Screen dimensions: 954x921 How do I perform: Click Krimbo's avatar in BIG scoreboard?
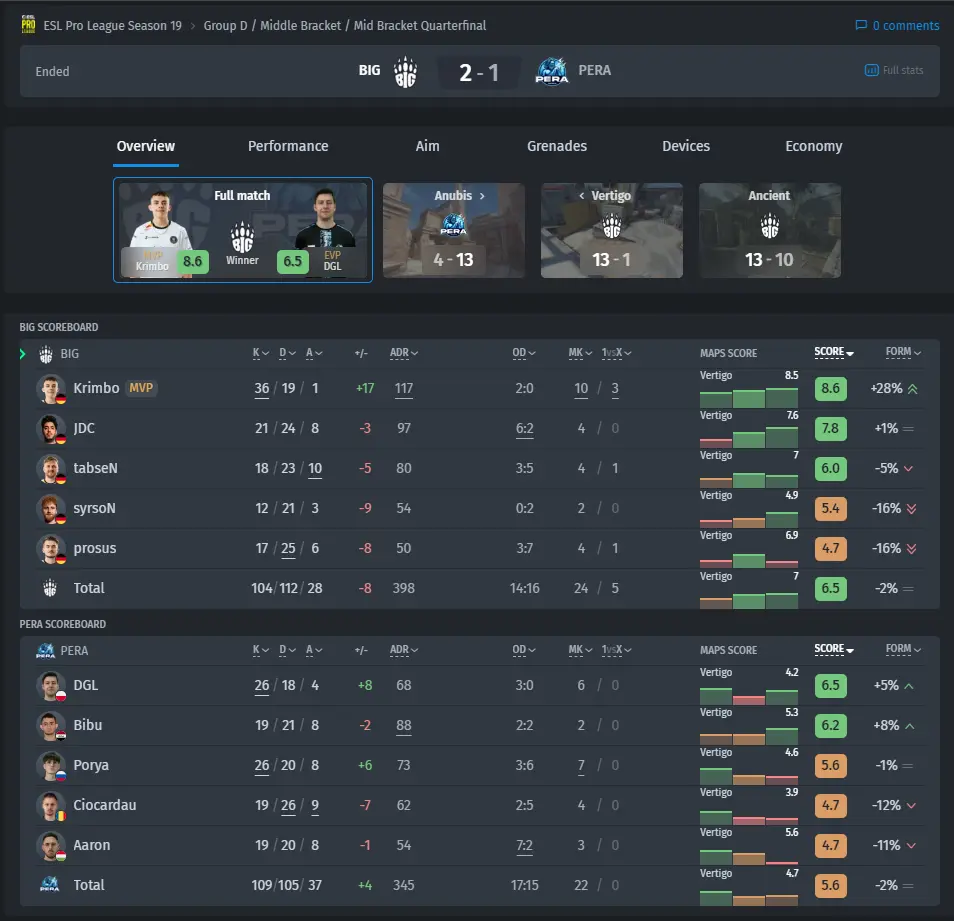point(50,389)
